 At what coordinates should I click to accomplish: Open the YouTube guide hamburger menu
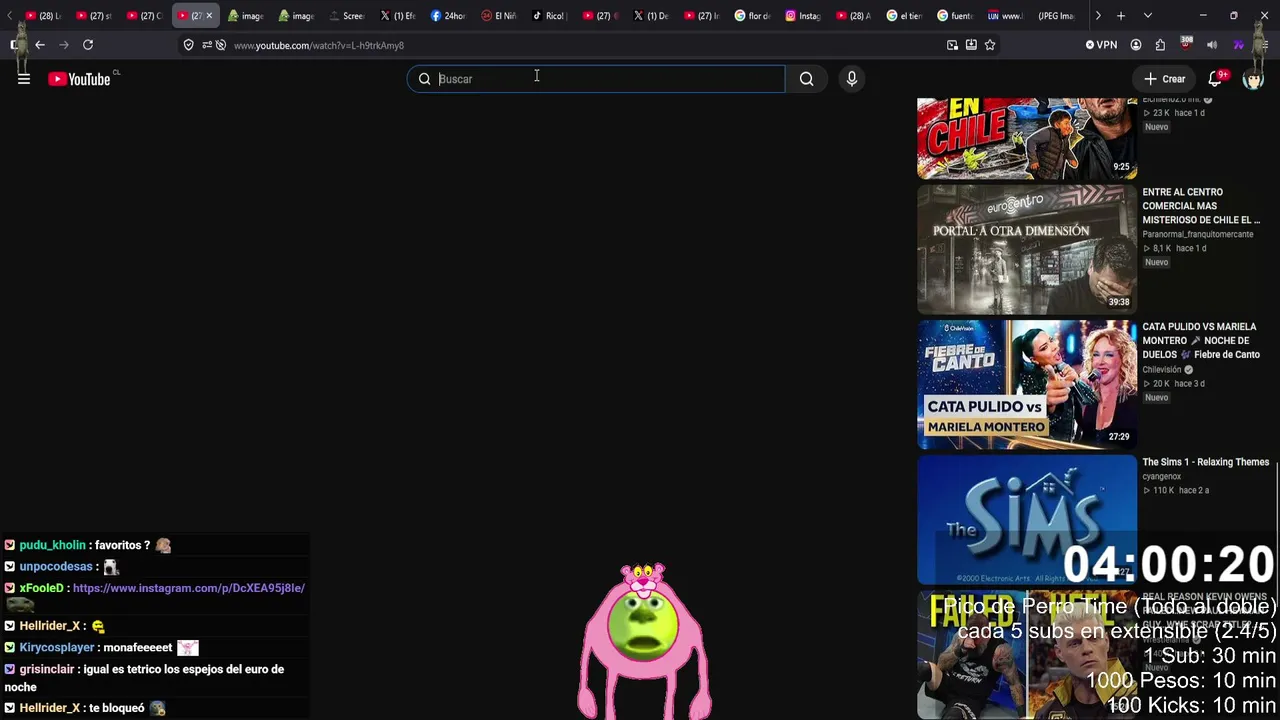[x=24, y=79]
